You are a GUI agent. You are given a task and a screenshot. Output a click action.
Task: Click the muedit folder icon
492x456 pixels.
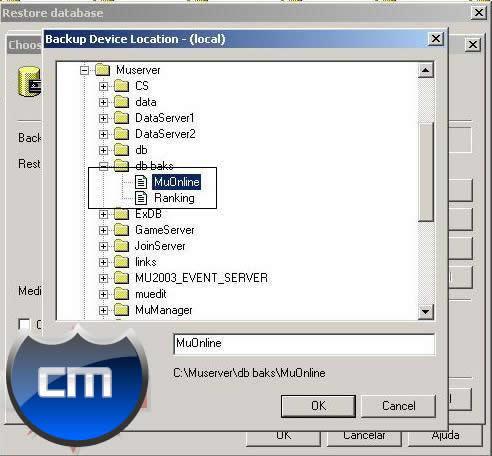[x=122, y=294]
